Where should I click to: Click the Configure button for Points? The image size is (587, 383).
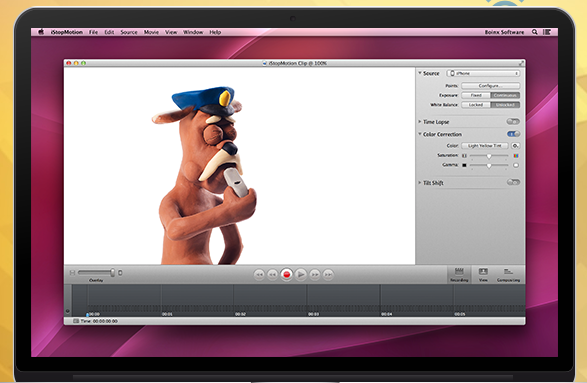coord(490,86)
